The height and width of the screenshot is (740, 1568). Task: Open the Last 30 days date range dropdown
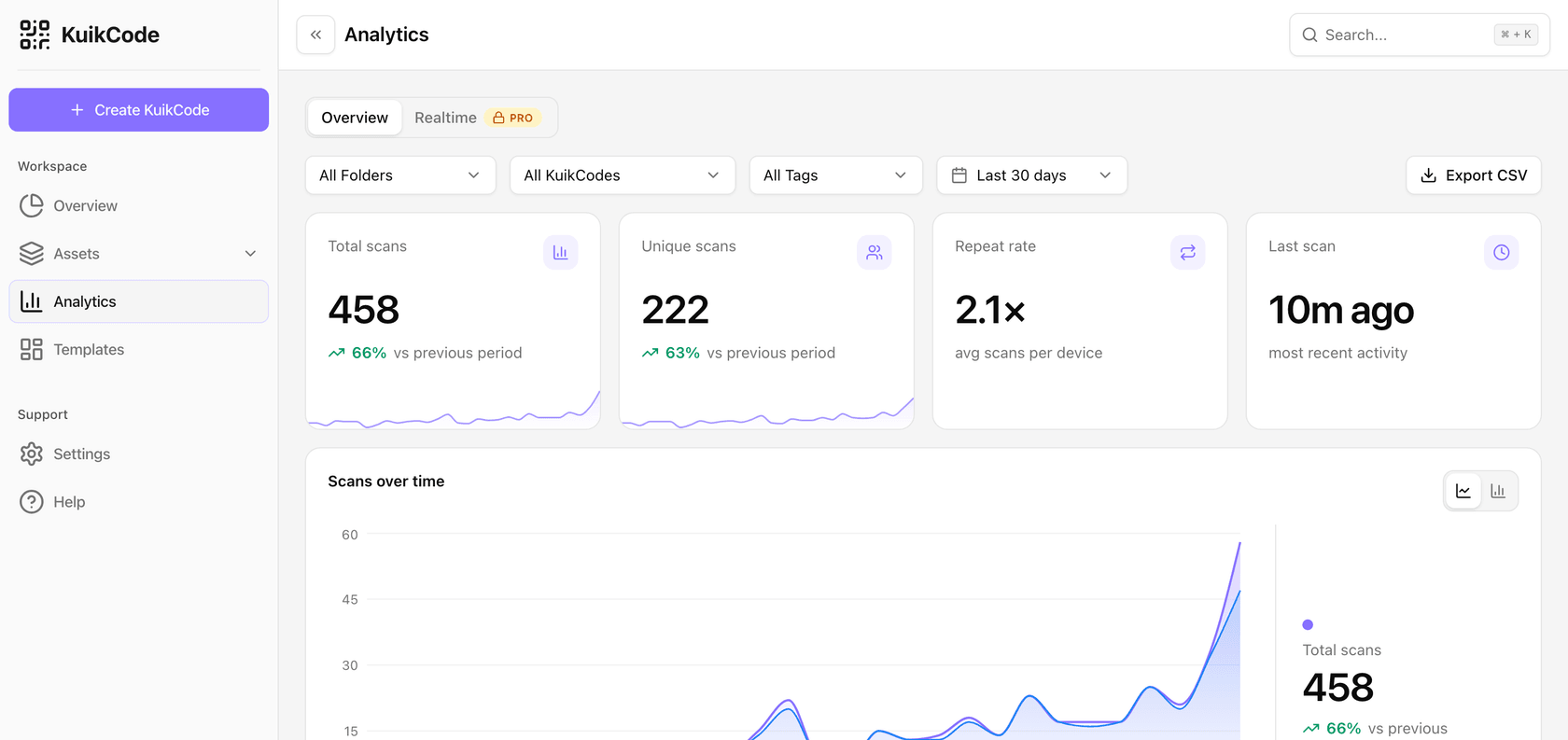click(1032, 175)
